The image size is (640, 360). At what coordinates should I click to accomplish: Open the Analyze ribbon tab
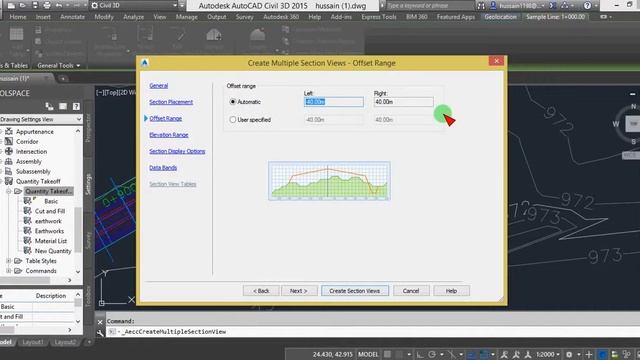coord(133,17)
